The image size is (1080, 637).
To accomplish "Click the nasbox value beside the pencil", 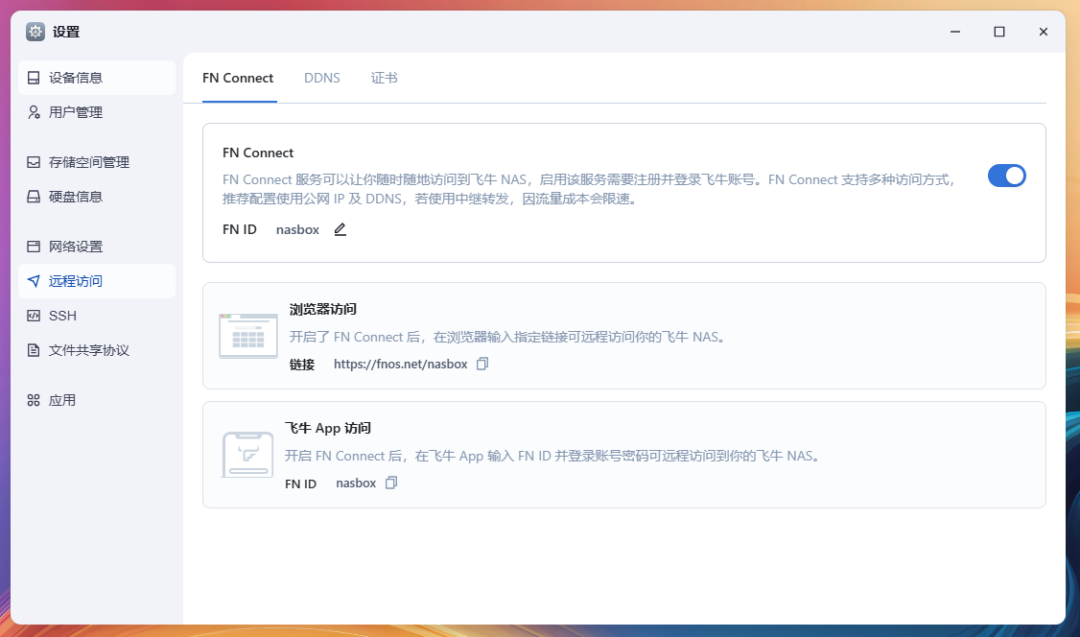I will click(298, 229).
